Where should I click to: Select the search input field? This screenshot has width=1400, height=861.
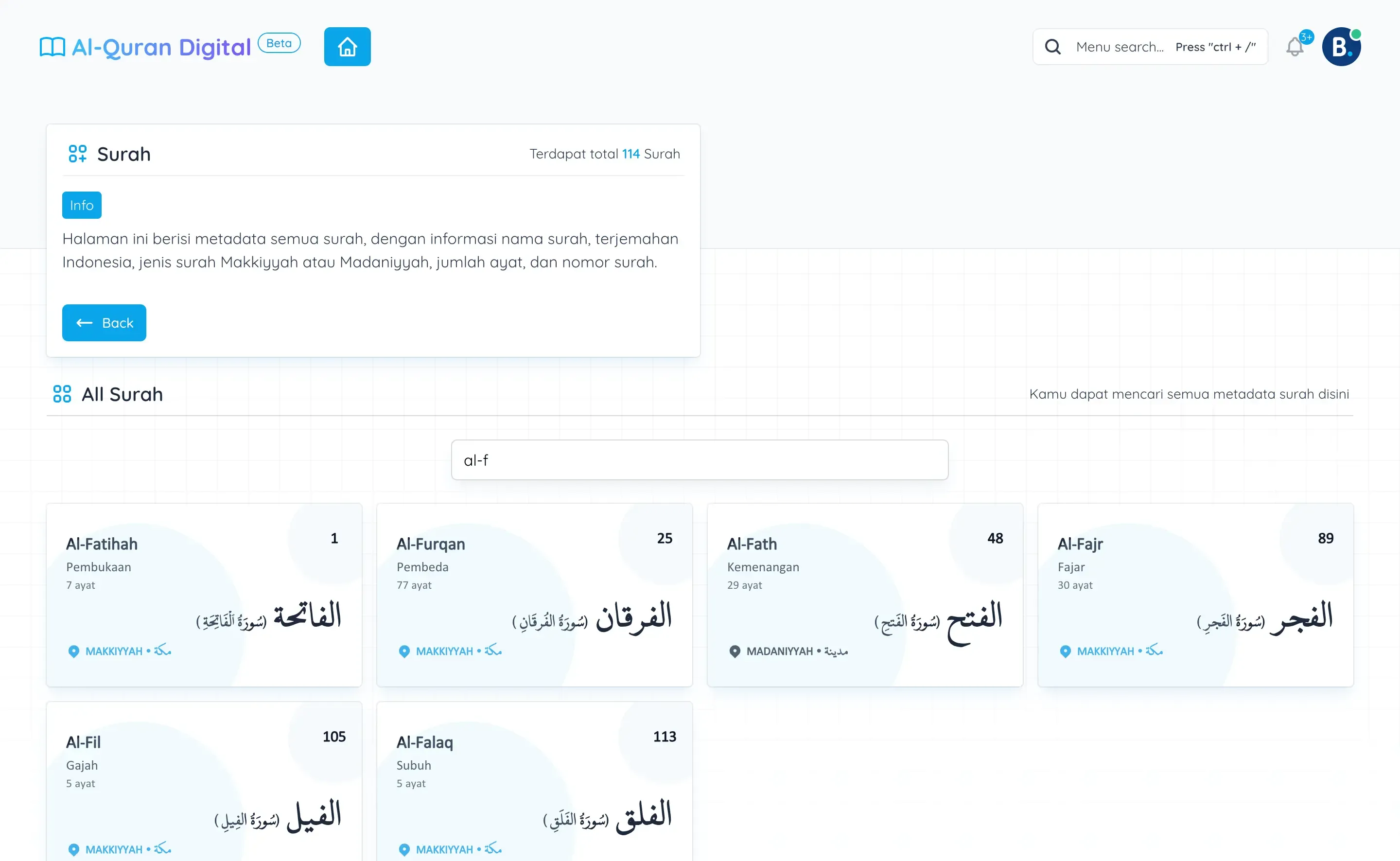click(x=700, y=460)
